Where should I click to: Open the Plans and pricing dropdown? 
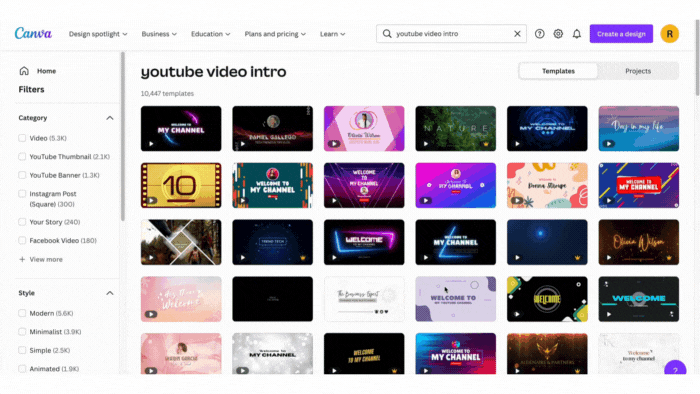tap(275, 34)
